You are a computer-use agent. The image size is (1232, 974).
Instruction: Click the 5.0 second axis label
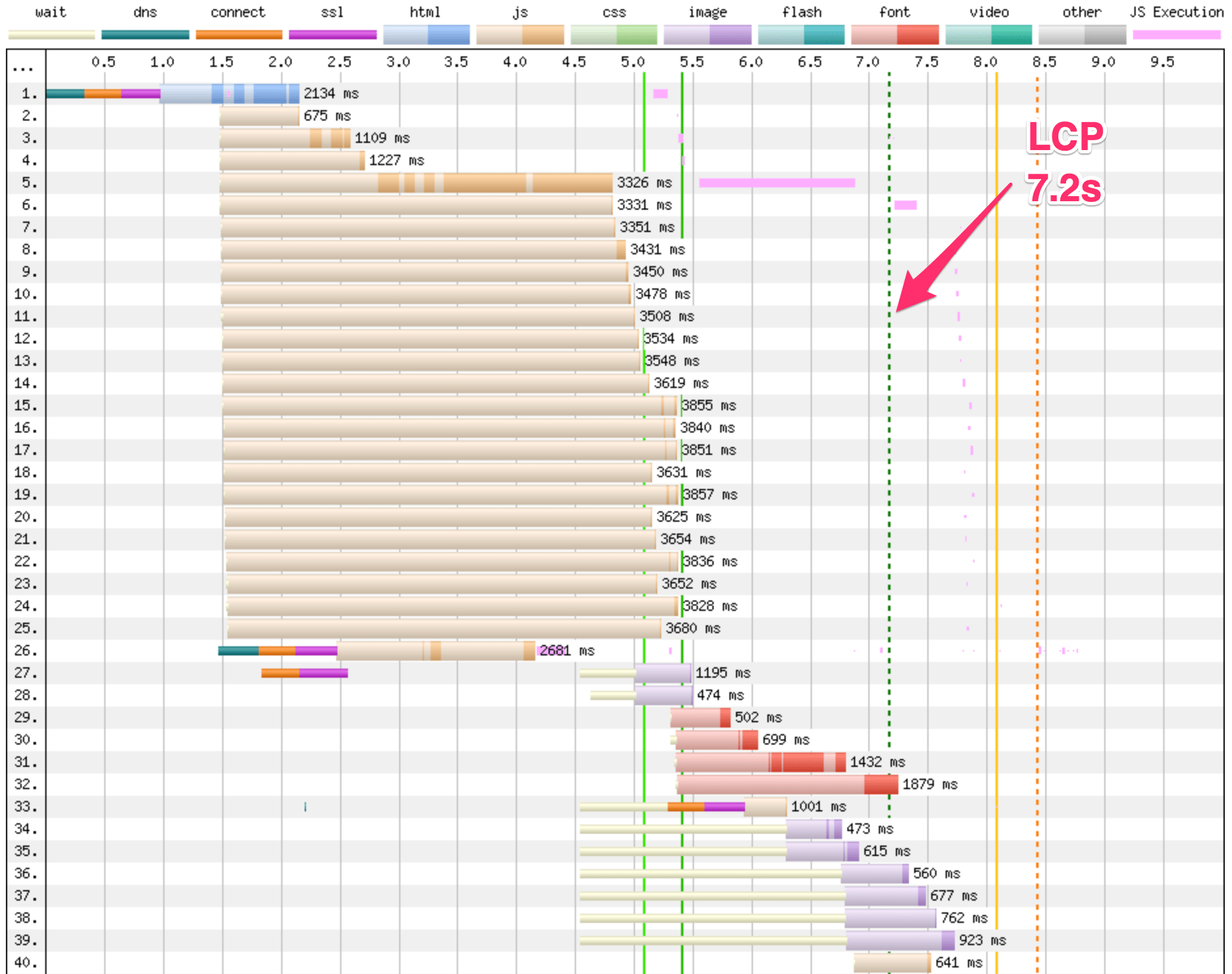pos(632,62)
